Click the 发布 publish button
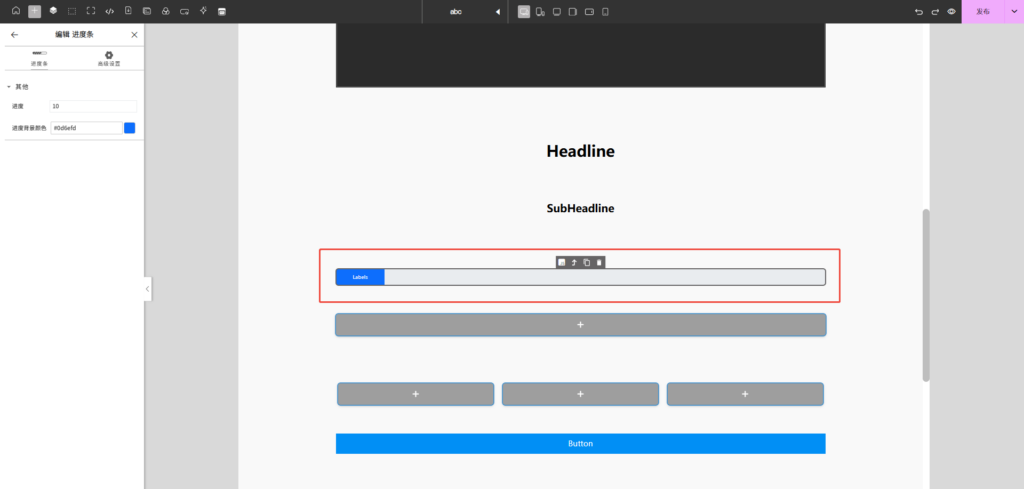Image resolution: width=1024 pixels, height=489 pixels. pos(983,12)
